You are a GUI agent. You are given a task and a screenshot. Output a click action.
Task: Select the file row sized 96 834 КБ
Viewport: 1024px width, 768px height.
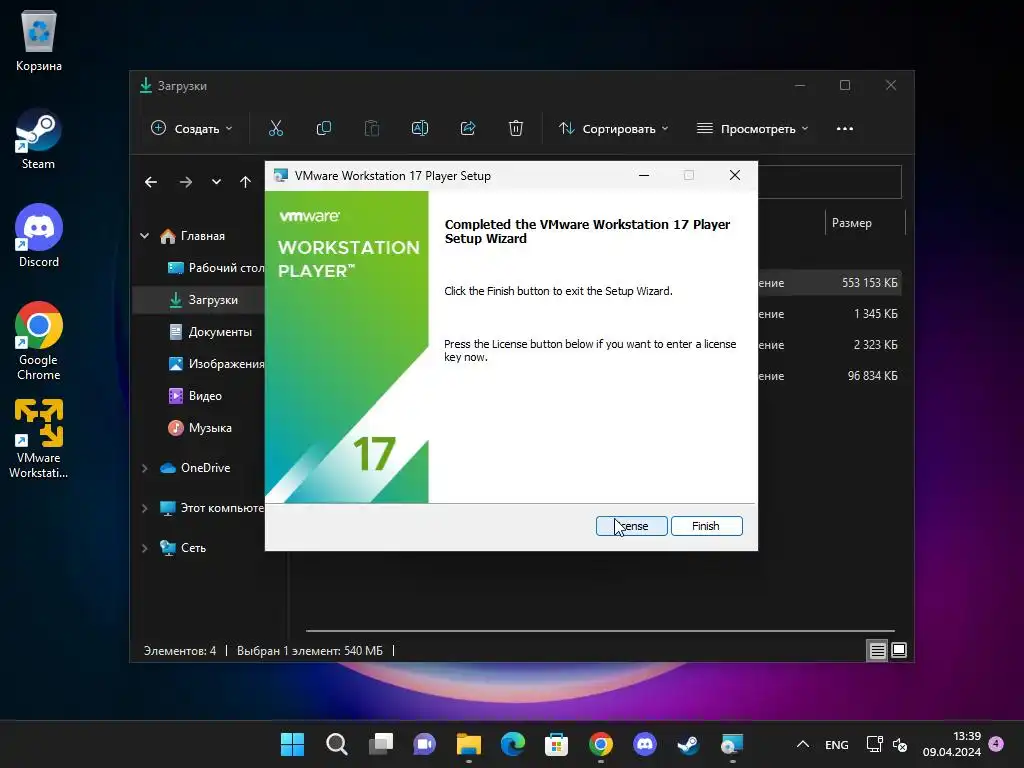tap(829, 376)
